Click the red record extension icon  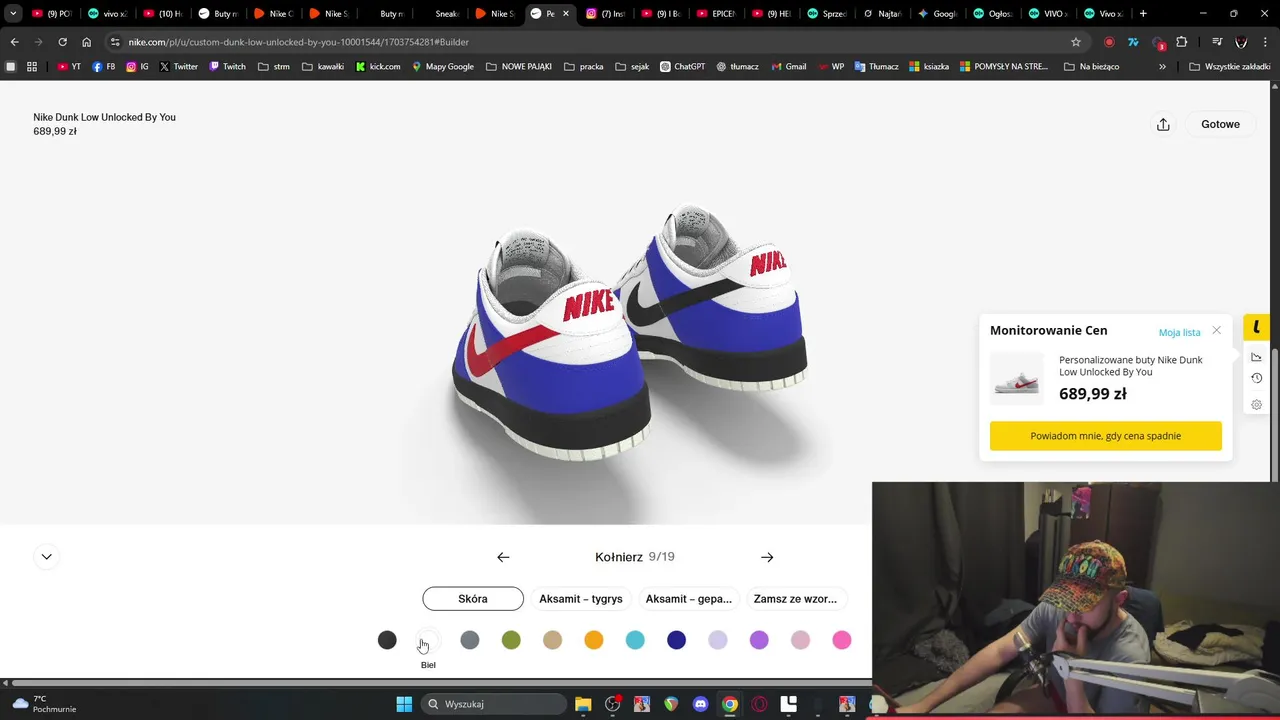click(1109, 42)
